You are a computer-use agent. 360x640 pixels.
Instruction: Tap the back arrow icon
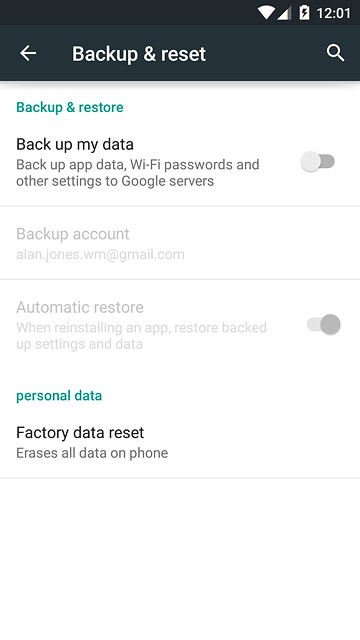[28, 53]
